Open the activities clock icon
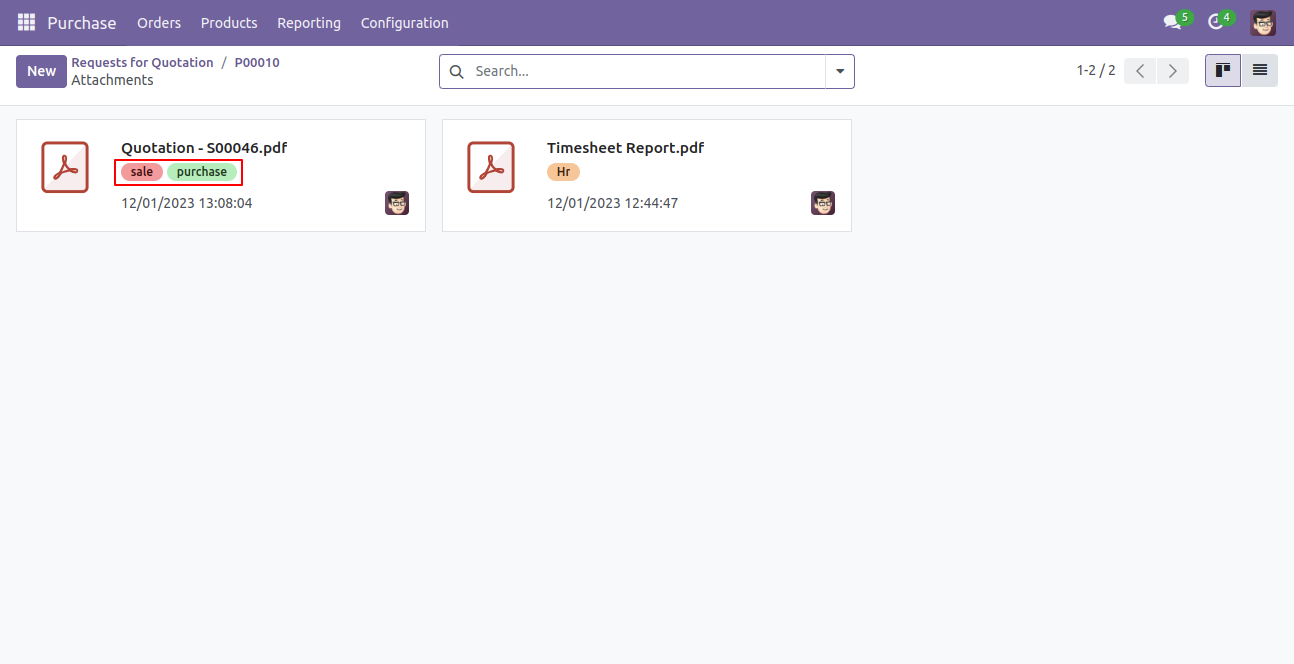 (1215, 22)
